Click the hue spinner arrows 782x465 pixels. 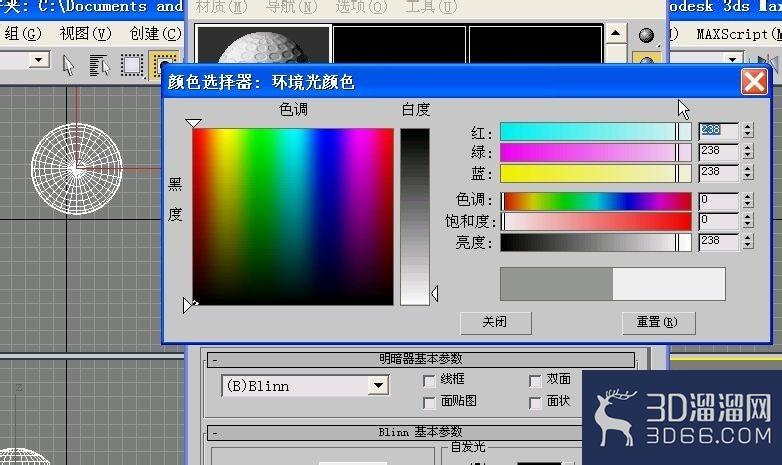point(747,201)
